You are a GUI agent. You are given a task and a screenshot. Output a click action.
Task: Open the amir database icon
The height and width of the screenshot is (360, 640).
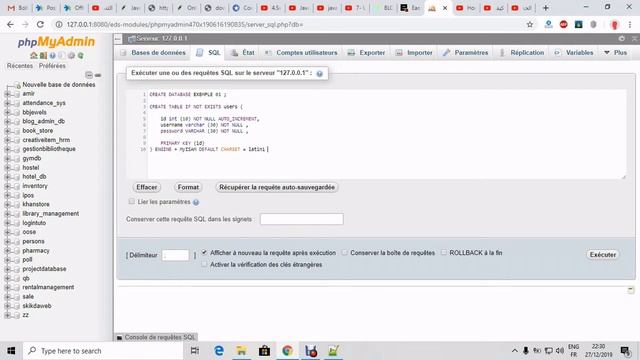pyautogui.click(x=17, y=94)
